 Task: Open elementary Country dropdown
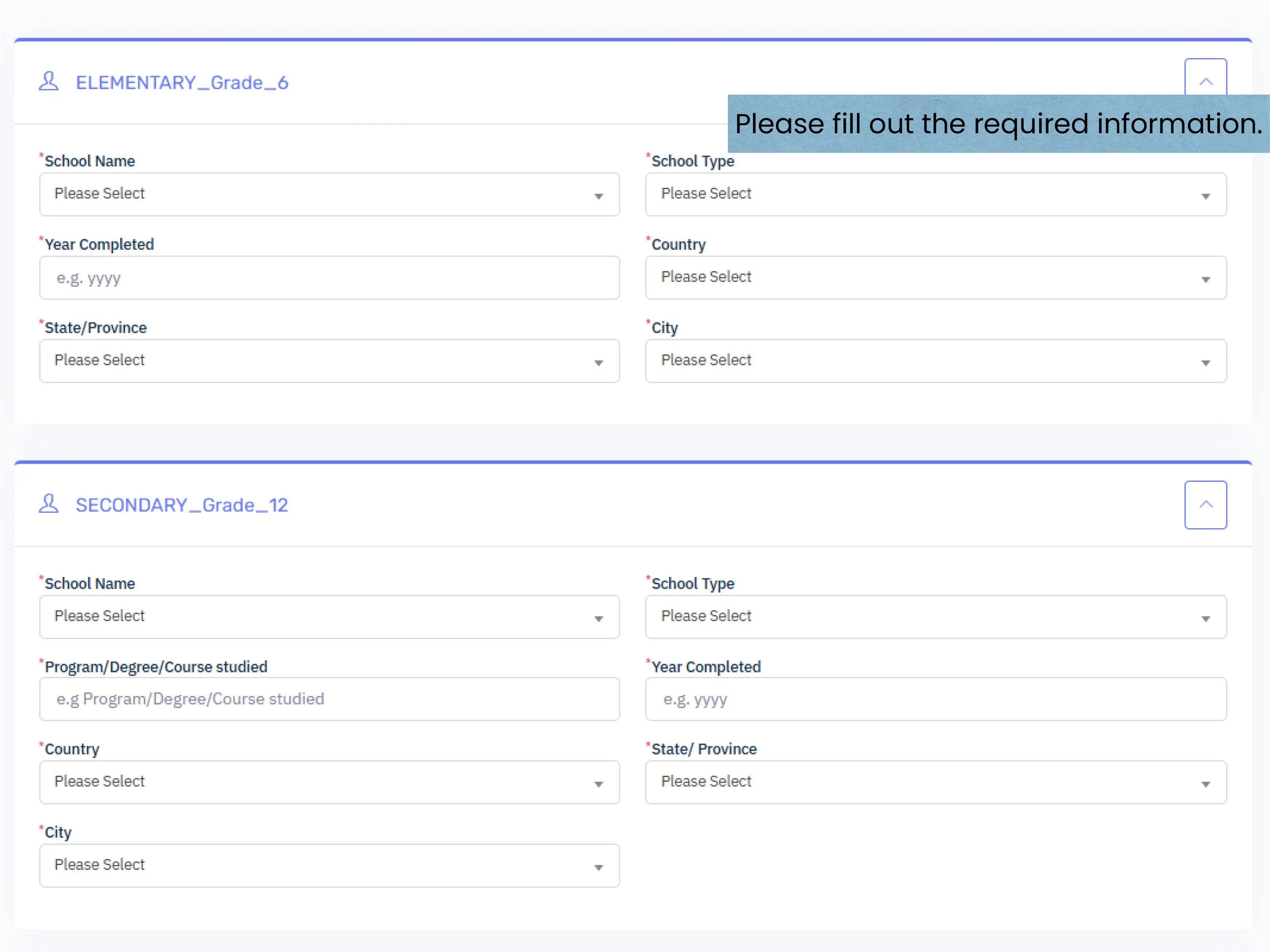[x=935, y=278]
